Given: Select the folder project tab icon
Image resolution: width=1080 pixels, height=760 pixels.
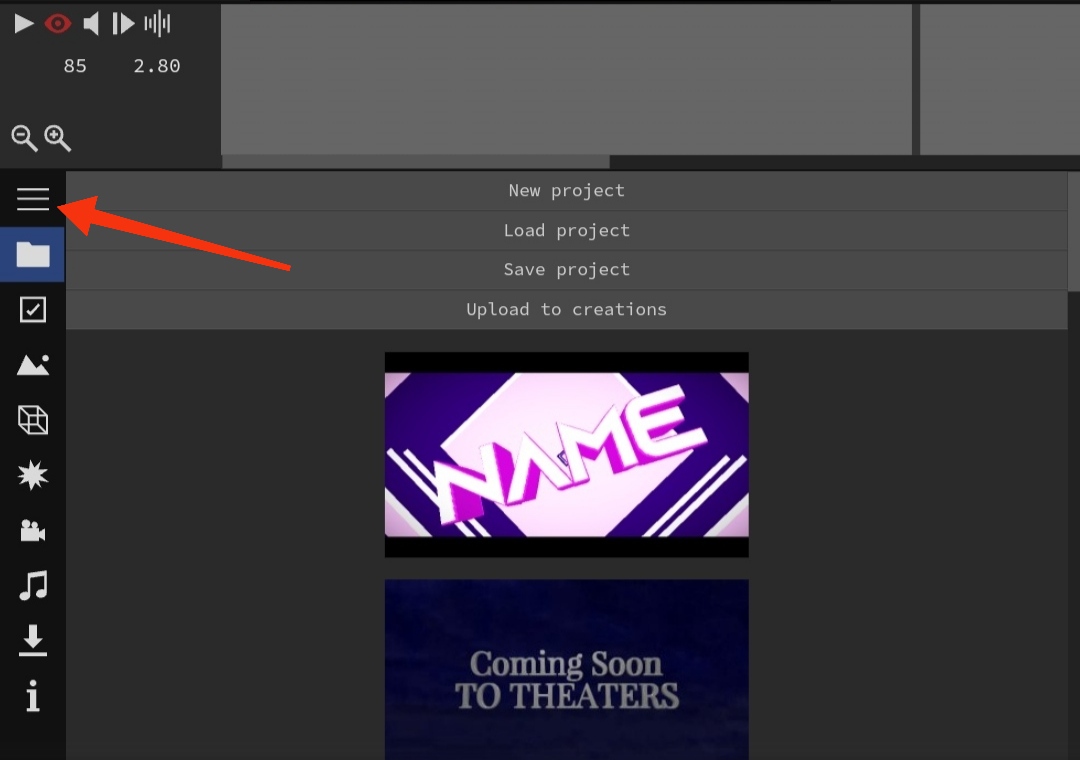Looking at the screenshot, I should tap(32, 254).
